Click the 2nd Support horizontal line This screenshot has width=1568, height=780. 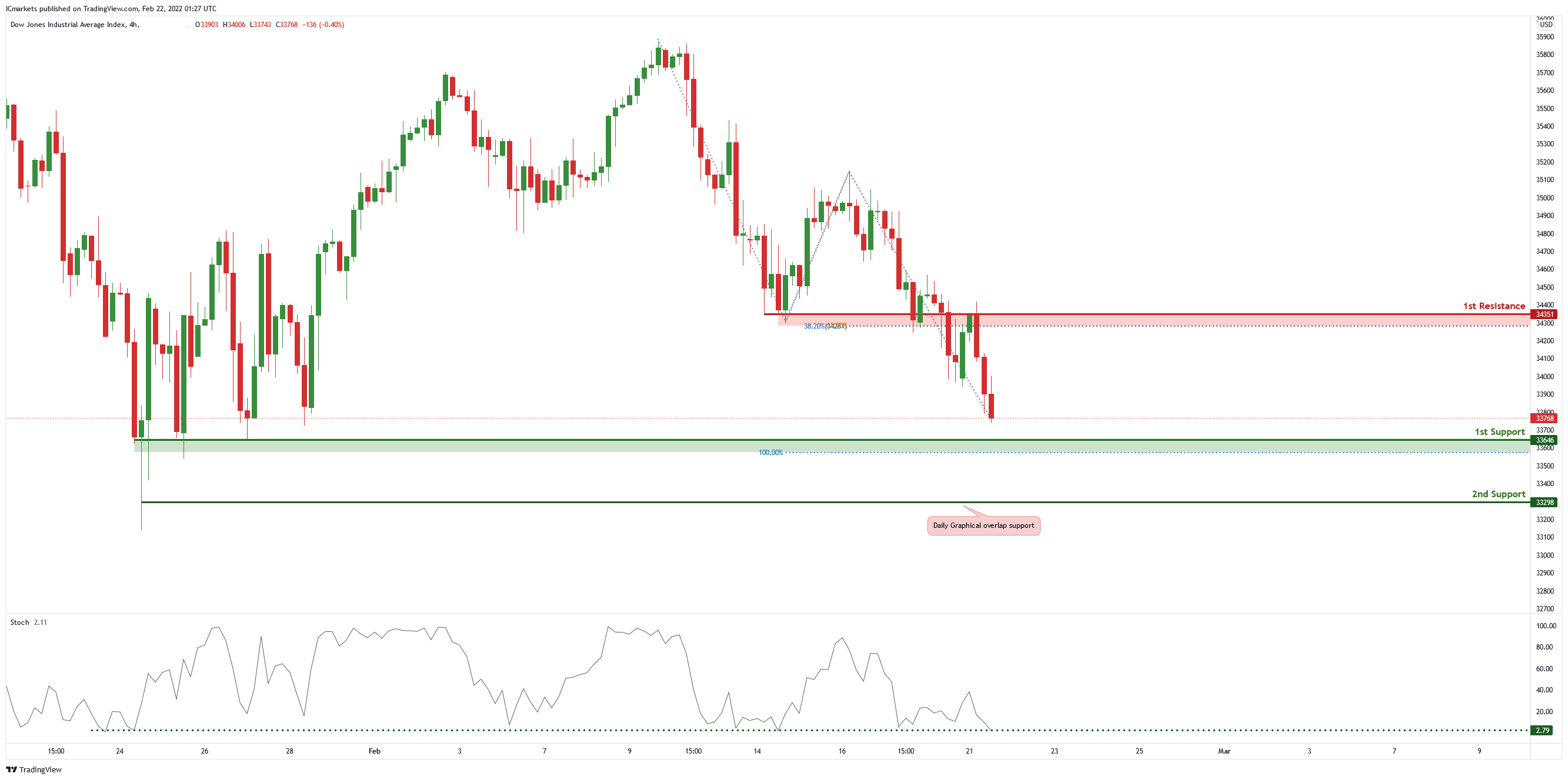click(x=836, y=503)
